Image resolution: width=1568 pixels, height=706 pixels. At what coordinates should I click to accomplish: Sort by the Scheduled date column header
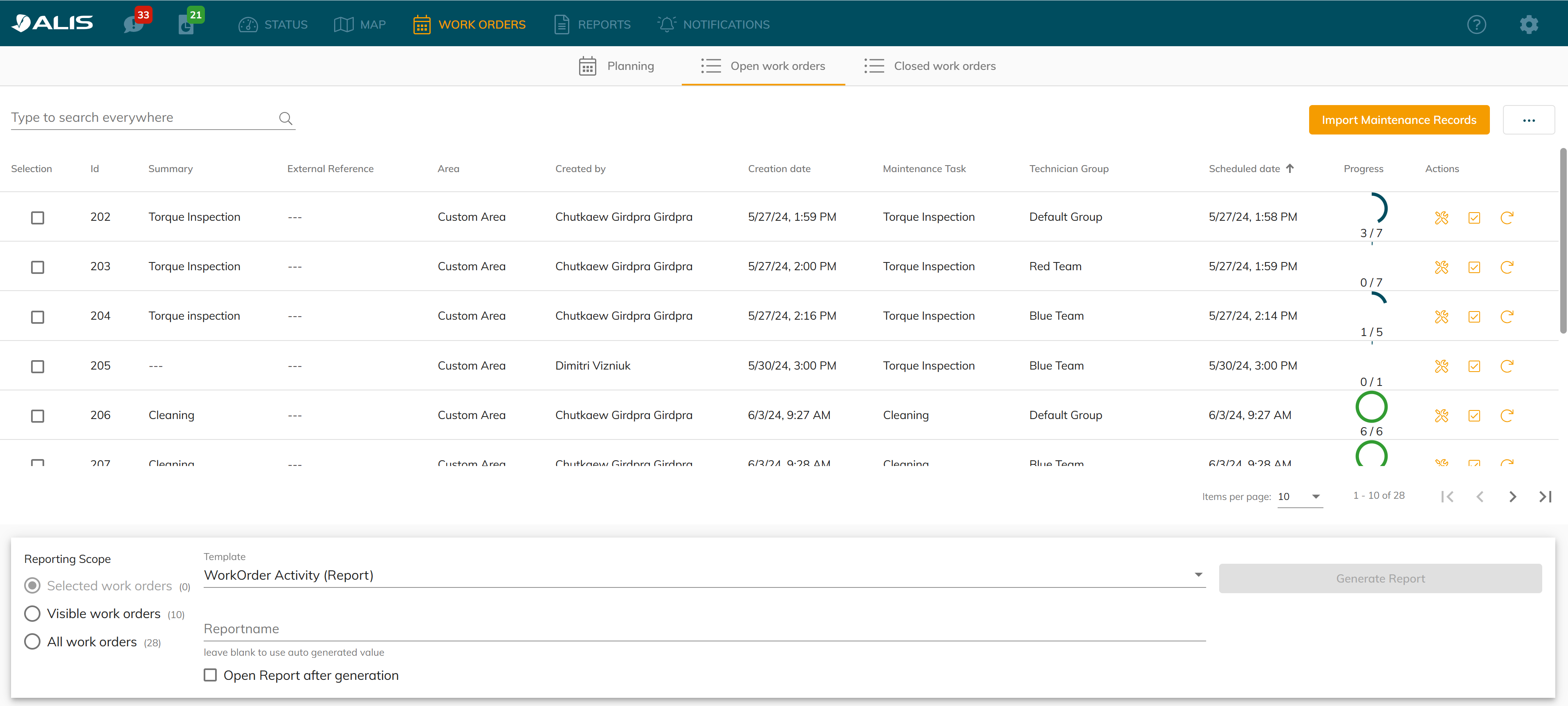(1244, 168)
